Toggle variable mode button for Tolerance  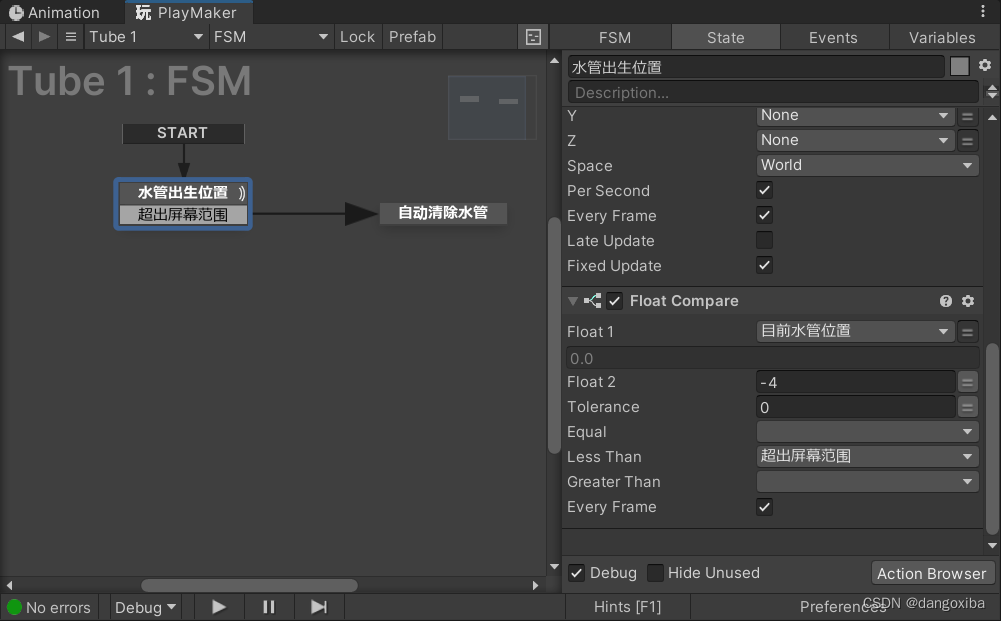click(967, 407)
